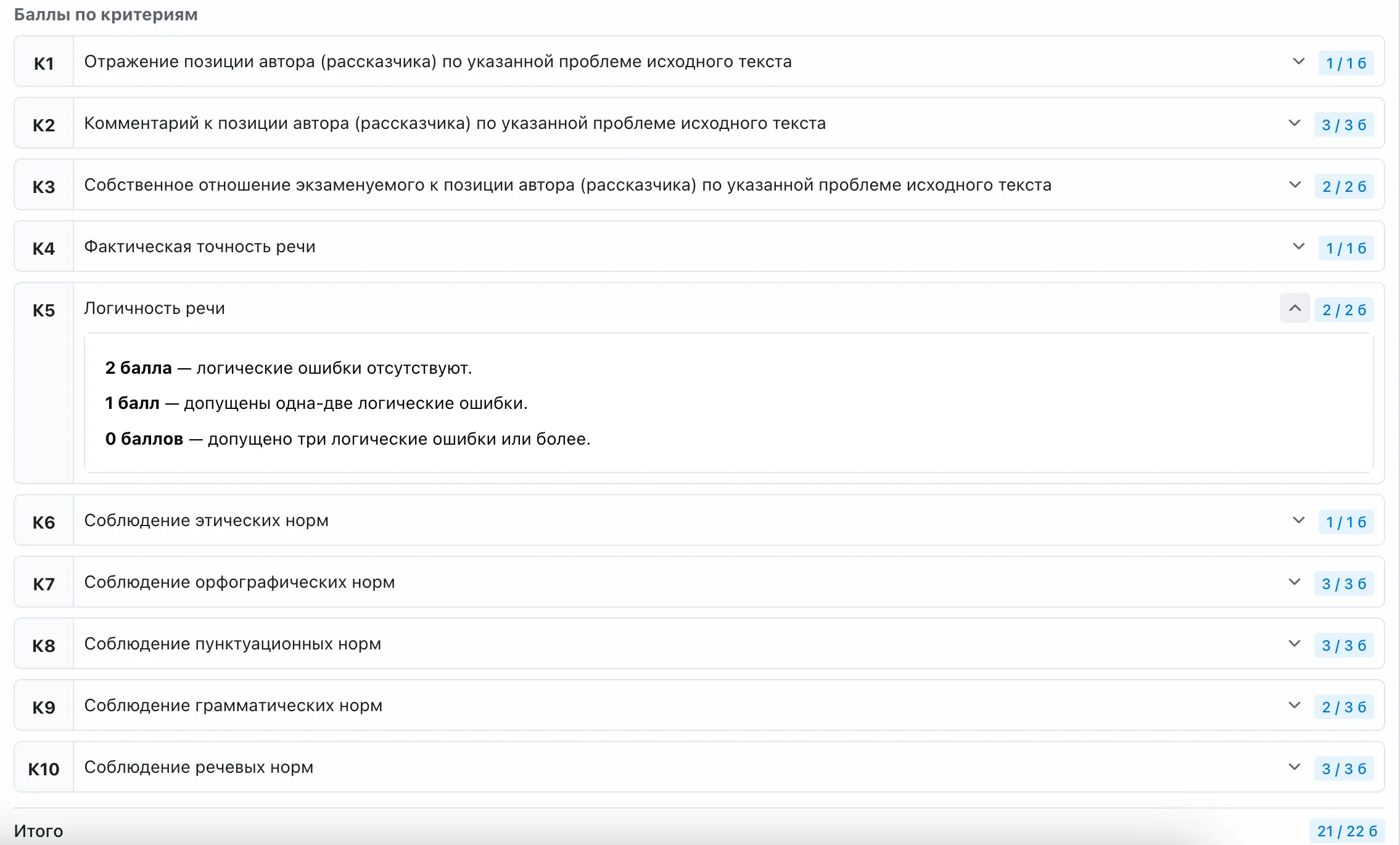Click the 'Итого' label
This screenshot has height=845, width=1400.
click(38, 831)
